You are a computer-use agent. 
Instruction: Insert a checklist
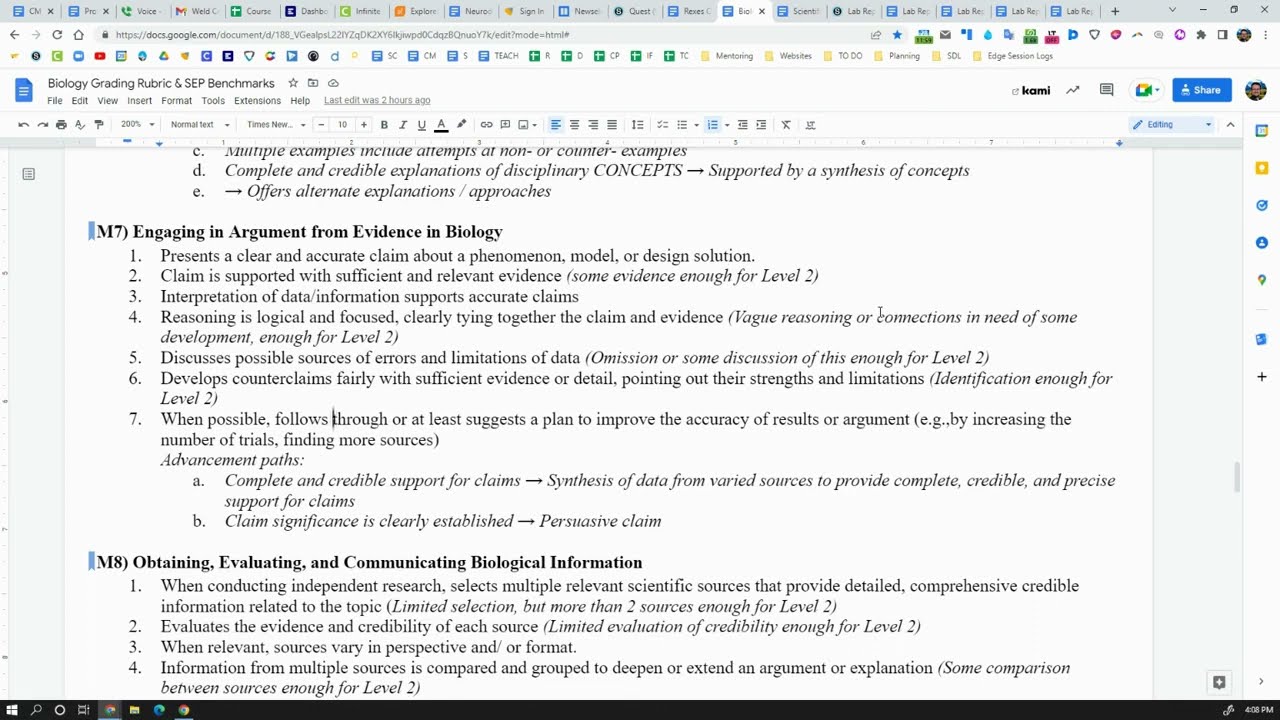pyautogui.click(x=662, y=125)
